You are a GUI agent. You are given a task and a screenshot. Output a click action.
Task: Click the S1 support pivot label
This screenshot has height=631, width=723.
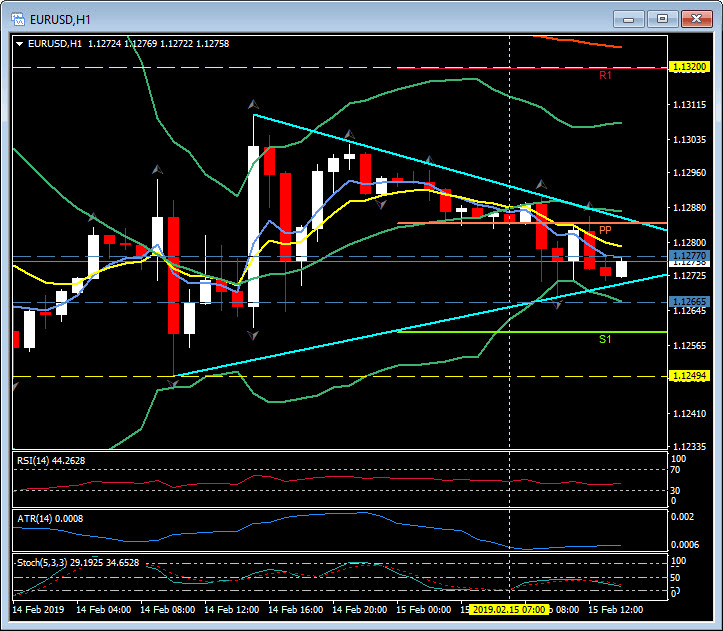[x=605, y=340]
